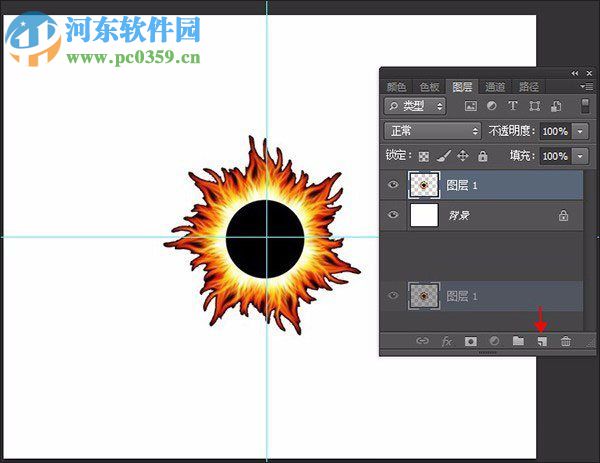Toggle the layer filtering switch on

[x=585, y=106]
